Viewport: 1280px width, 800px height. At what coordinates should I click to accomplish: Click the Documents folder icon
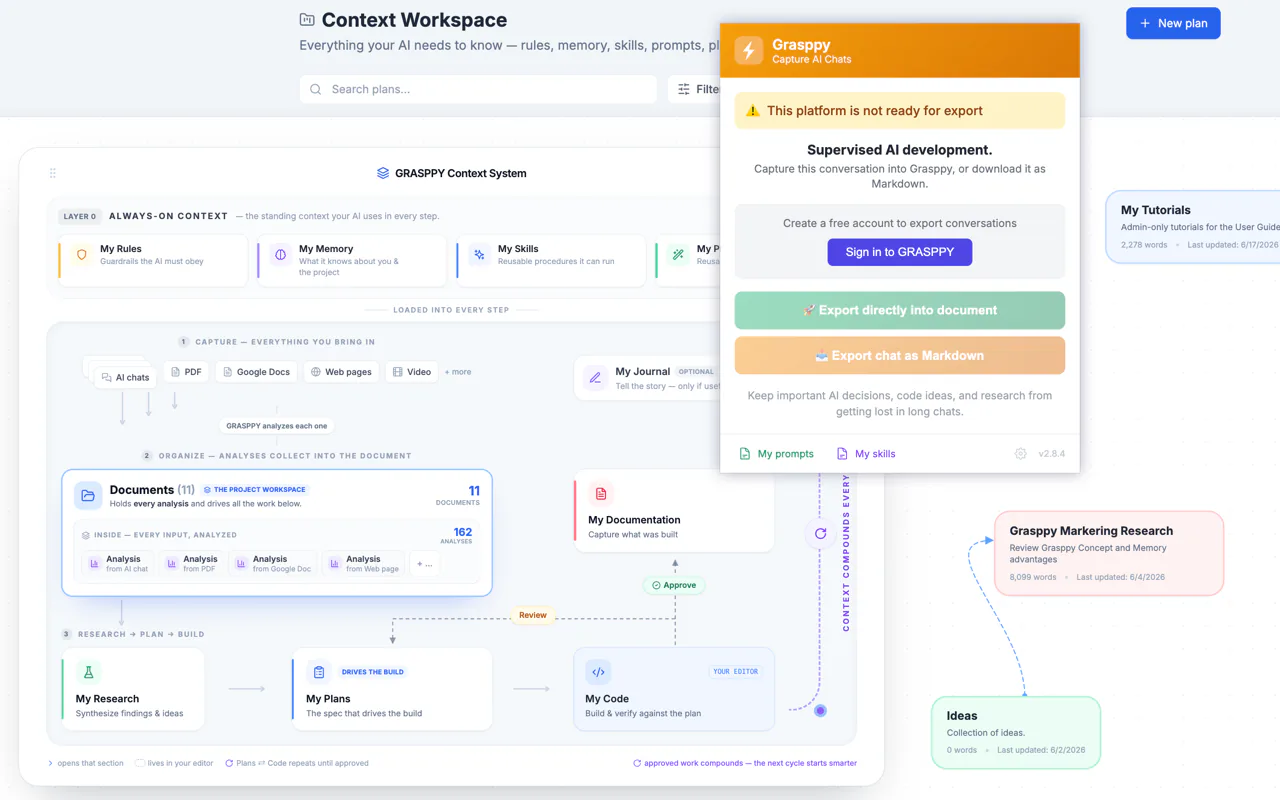88,495
